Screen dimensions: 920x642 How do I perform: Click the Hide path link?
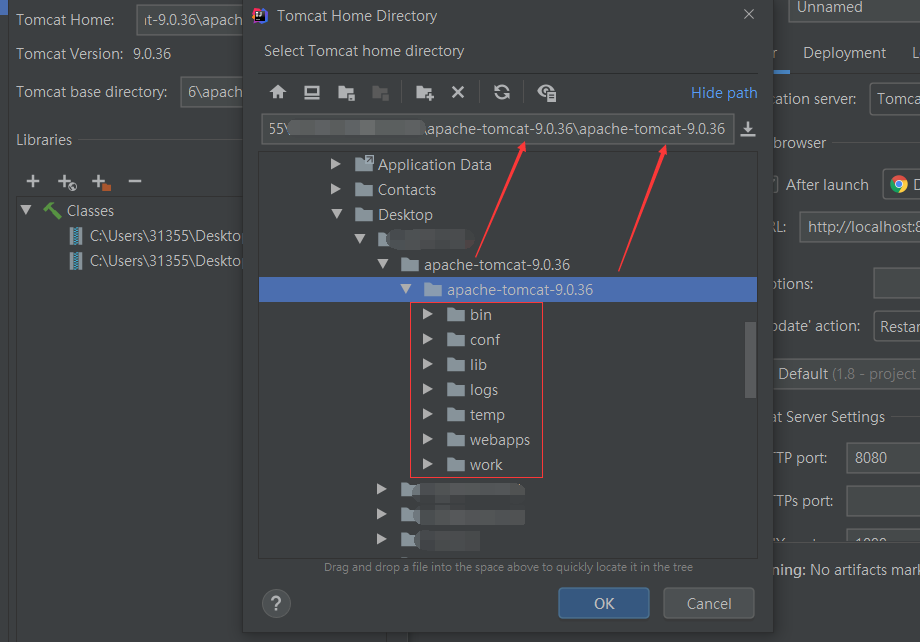[723, 93]
